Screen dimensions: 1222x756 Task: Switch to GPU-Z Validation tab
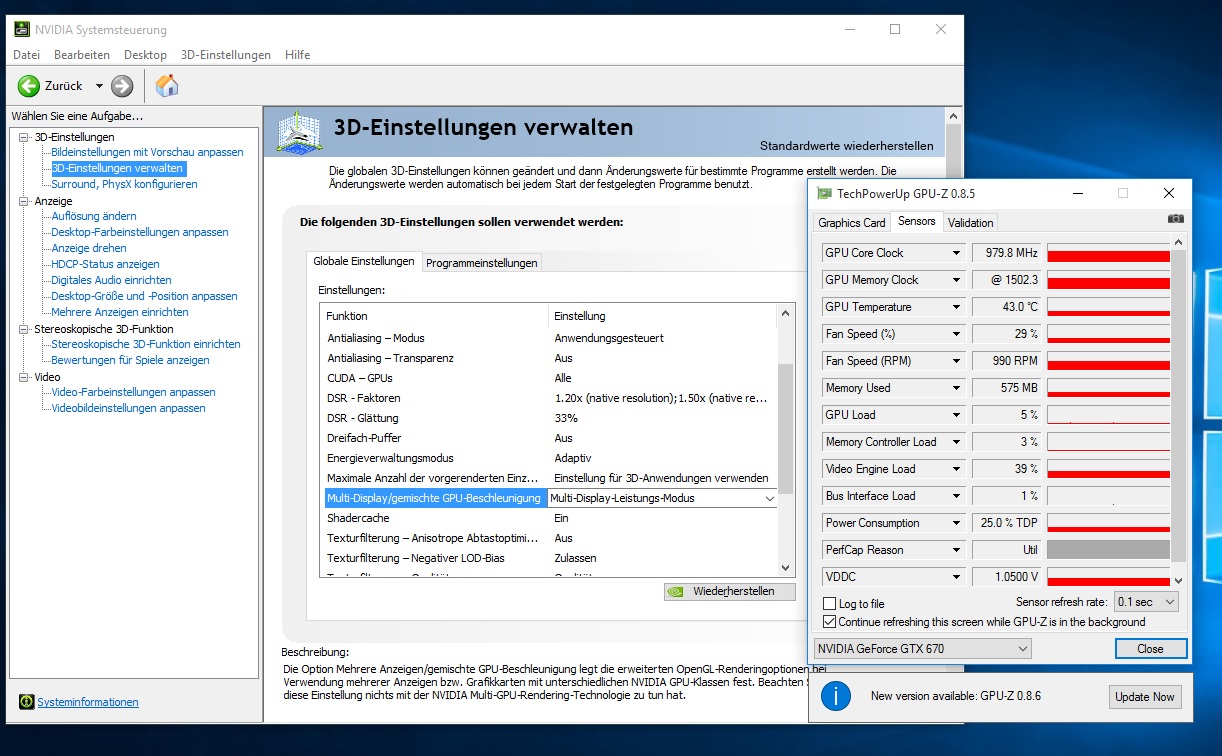point(970,223)
